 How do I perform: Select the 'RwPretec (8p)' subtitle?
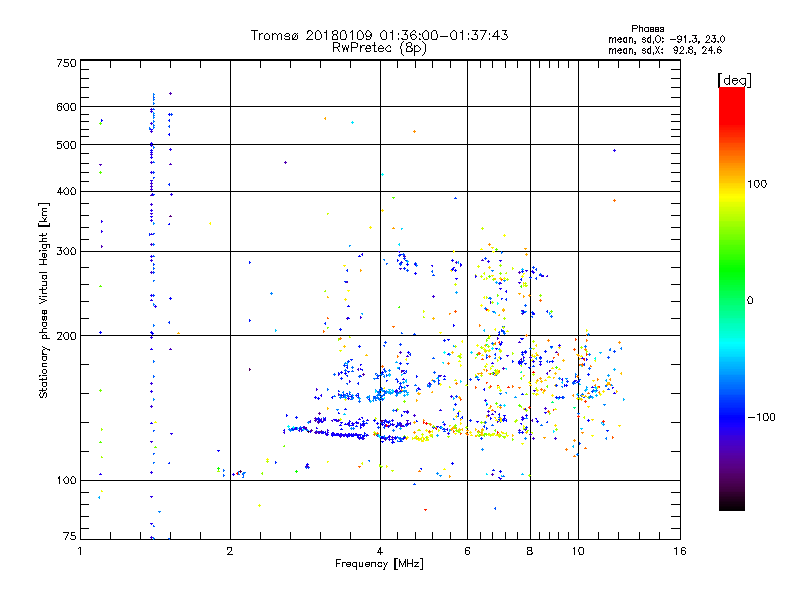click(x=379, y=48)
